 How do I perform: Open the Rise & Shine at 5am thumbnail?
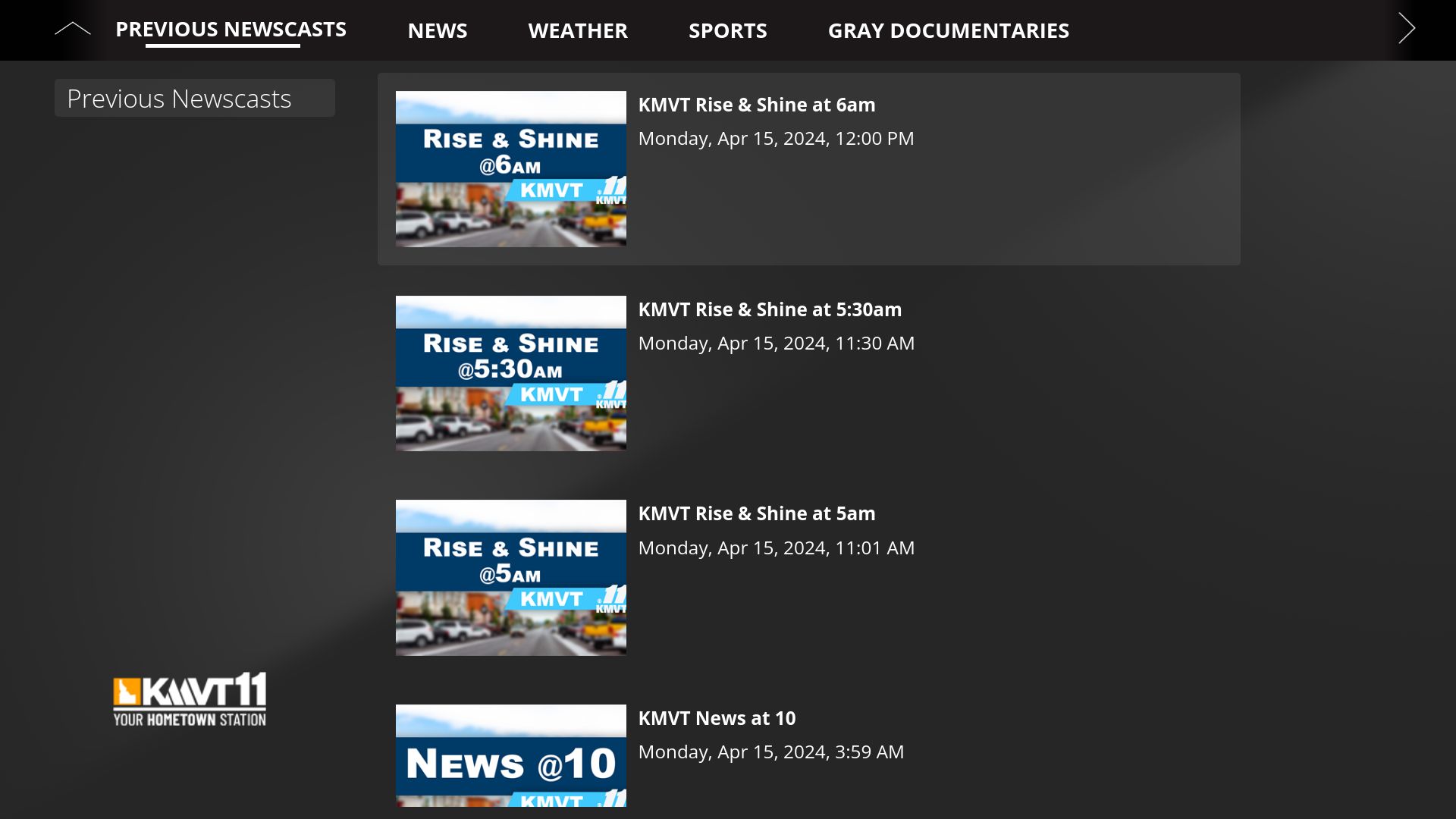(510, 576)
